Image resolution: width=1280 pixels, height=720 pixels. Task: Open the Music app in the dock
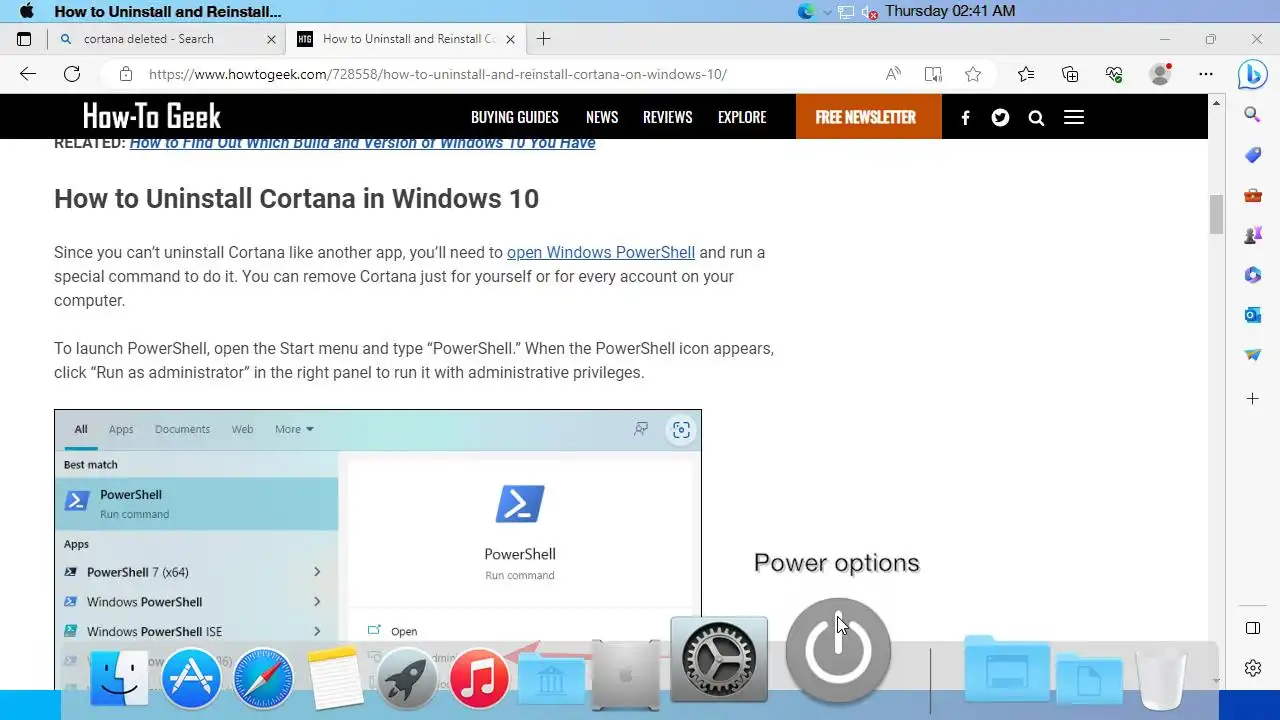[479, 680]
